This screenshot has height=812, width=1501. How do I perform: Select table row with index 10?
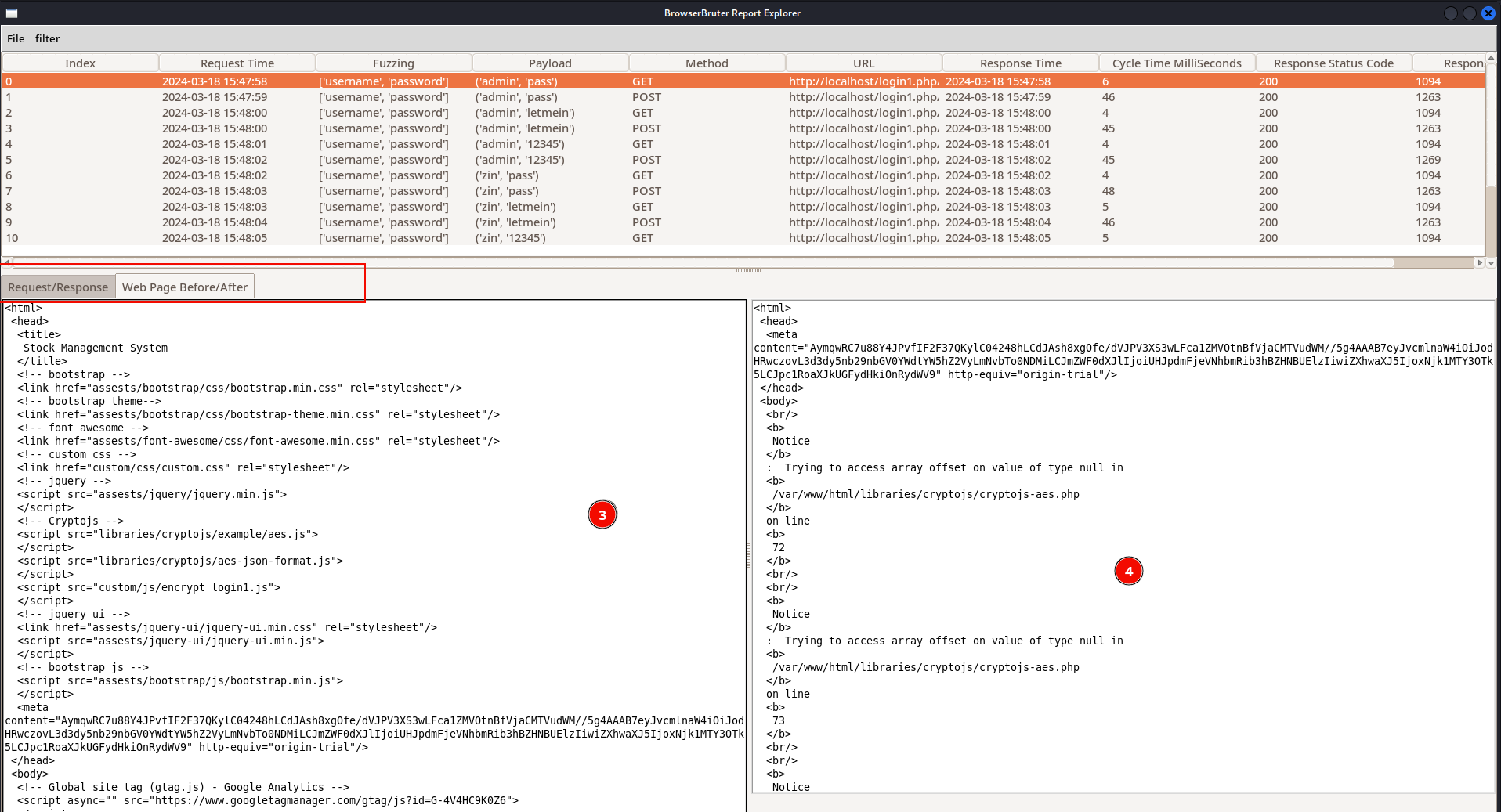[743, 238]
